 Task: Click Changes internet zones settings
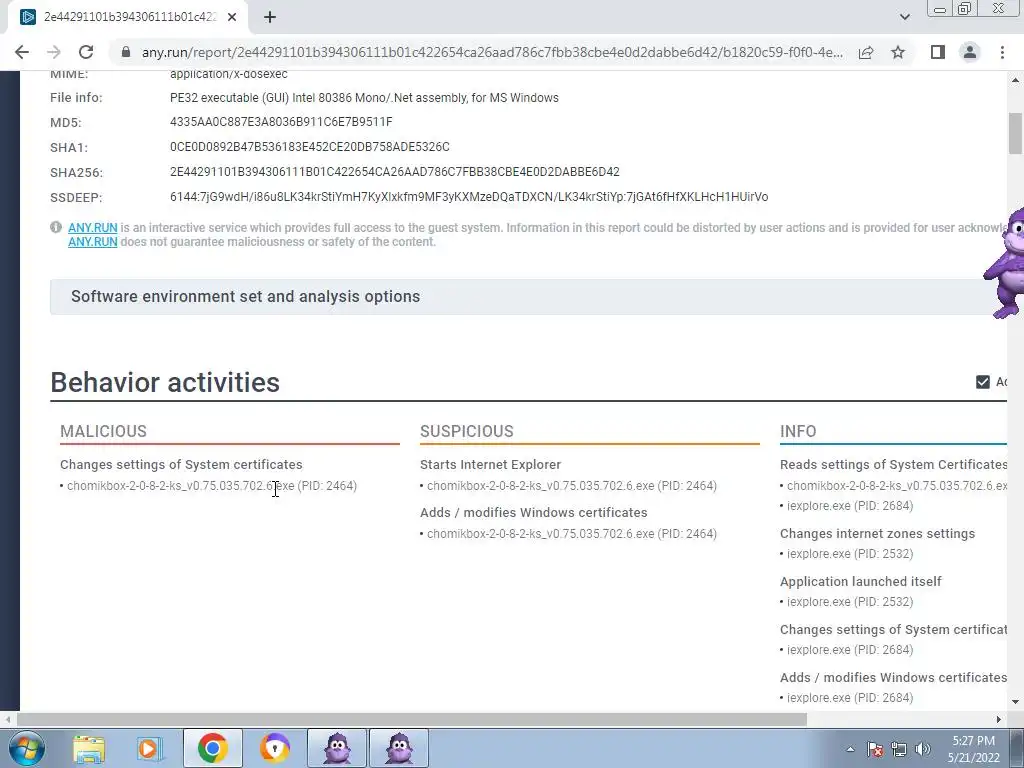[x=877, y=534]
